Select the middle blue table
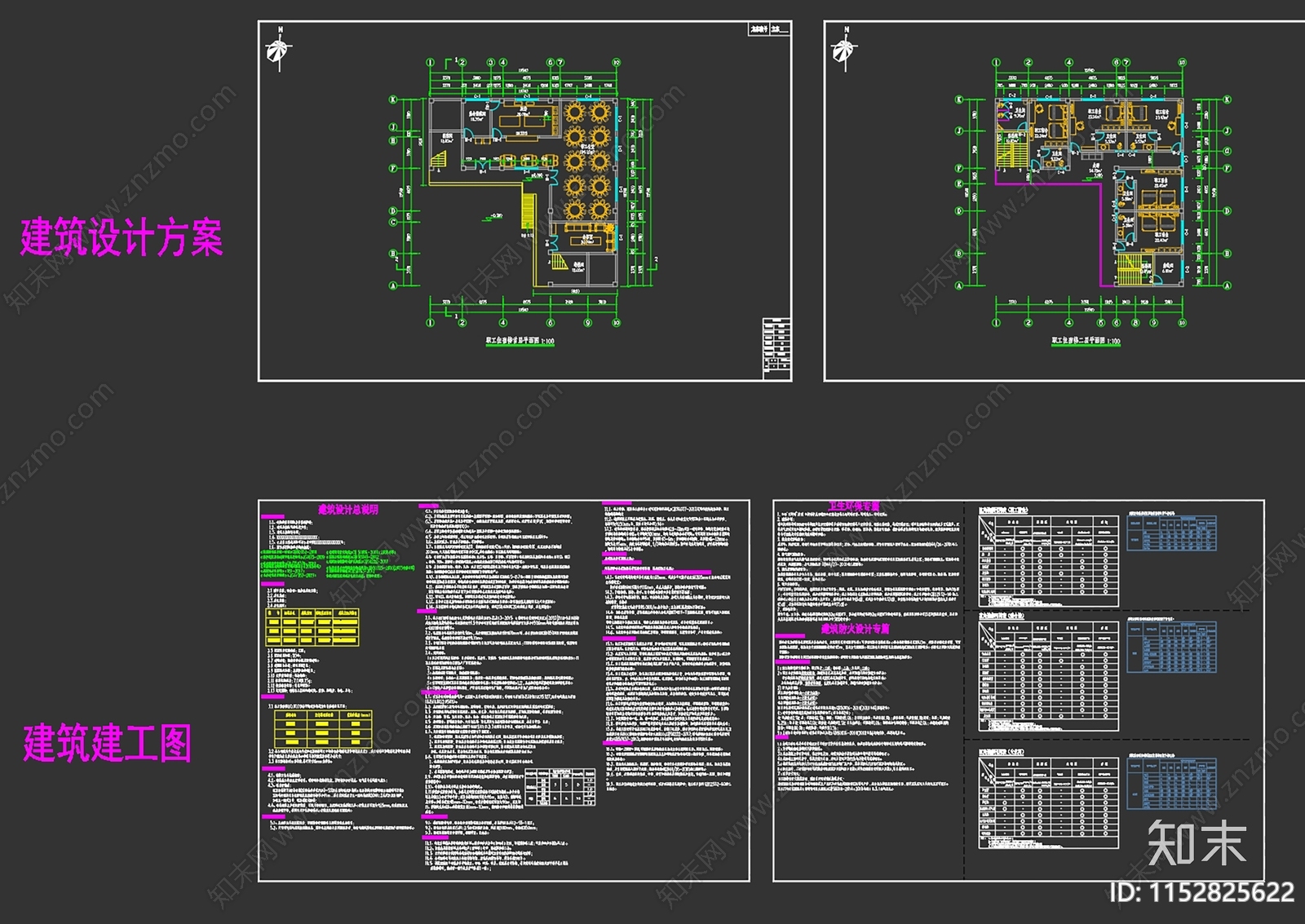 click(1171, 647)
